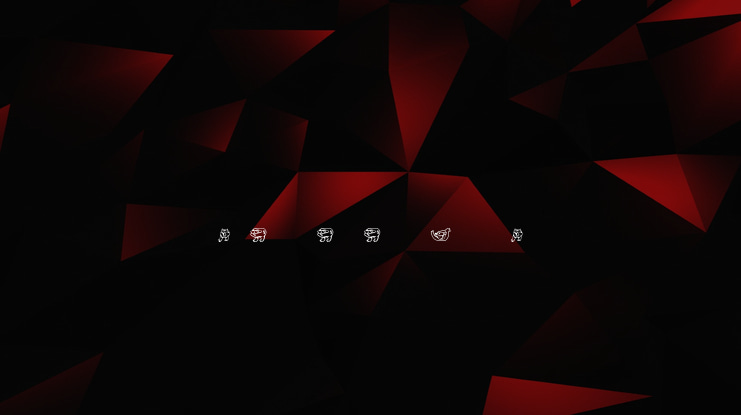
Task: Click the sitting cat sprite beside a walking cat
Action: 224,235
